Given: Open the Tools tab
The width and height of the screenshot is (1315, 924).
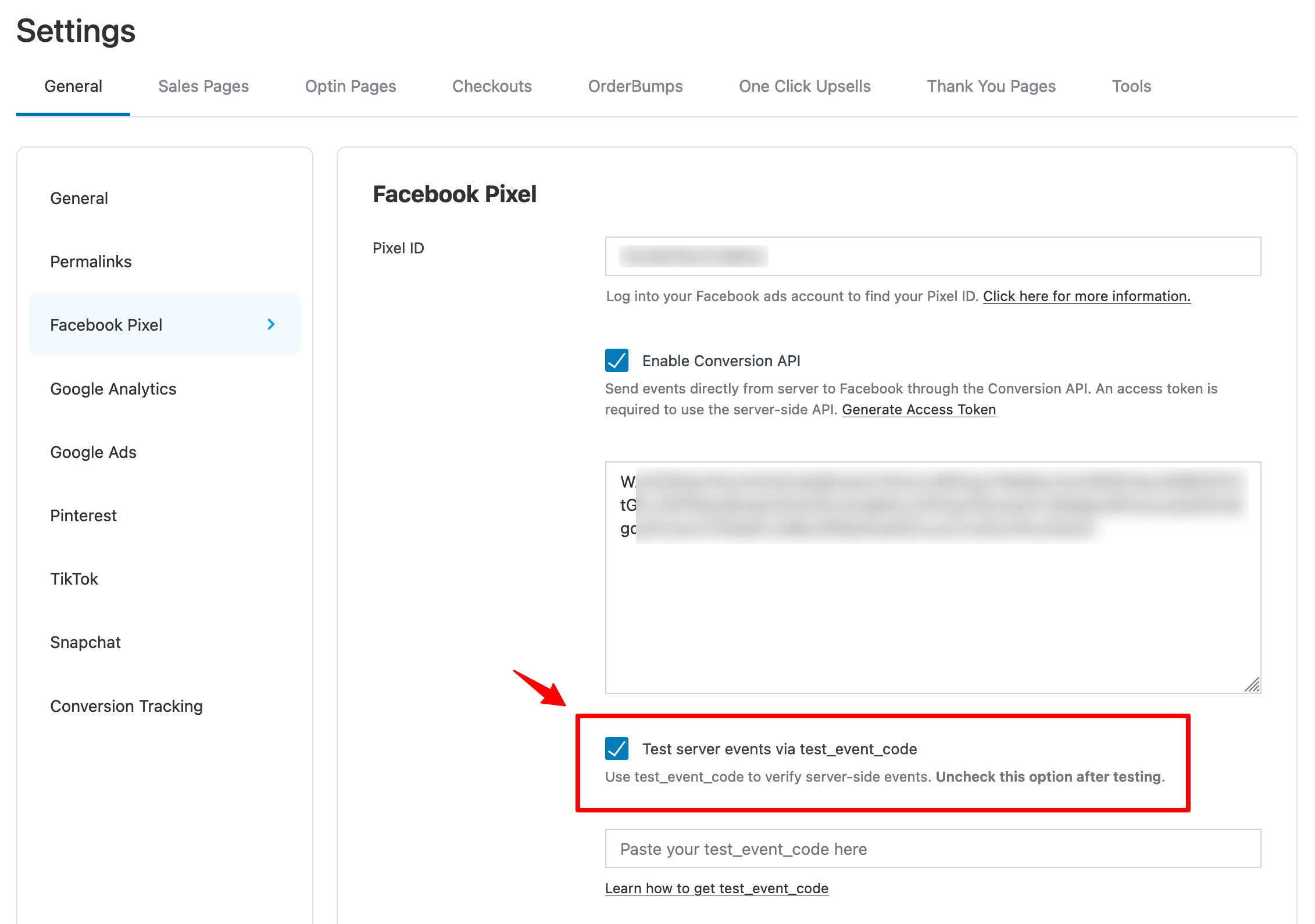Looking at the screenshot, I should pos(1131,86).
